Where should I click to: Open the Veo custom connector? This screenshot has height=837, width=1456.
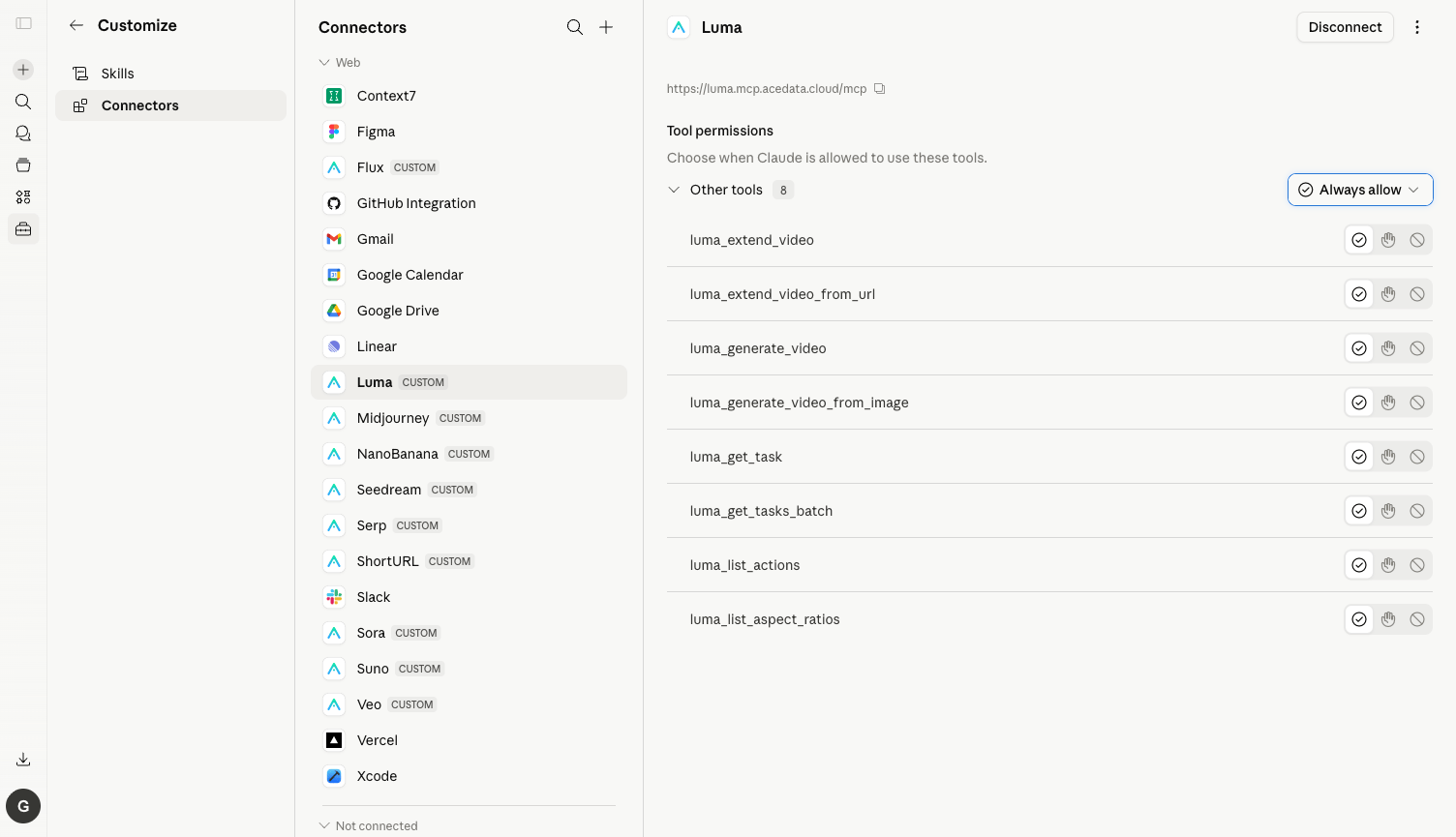coord(469,704)
